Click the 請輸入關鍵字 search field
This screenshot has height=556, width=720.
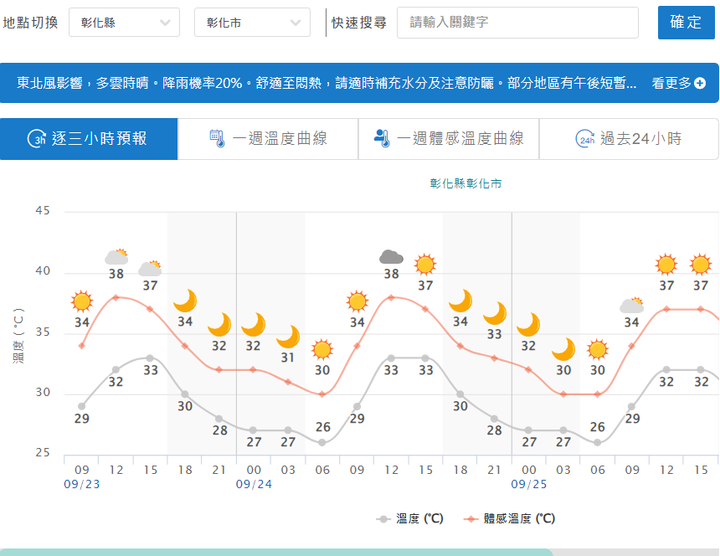(x=517, y=22)
